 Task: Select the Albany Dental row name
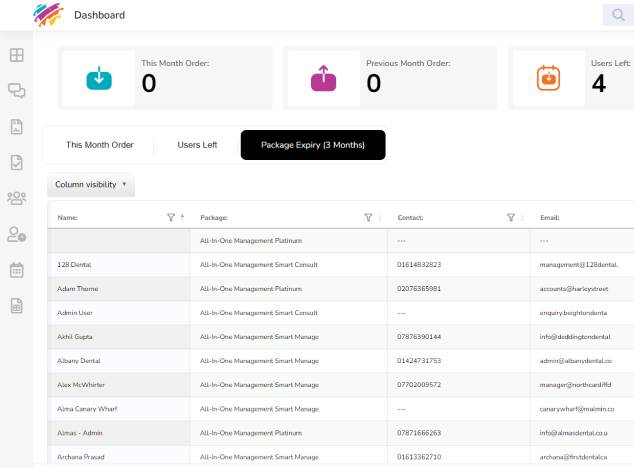[x=79, y=360]
